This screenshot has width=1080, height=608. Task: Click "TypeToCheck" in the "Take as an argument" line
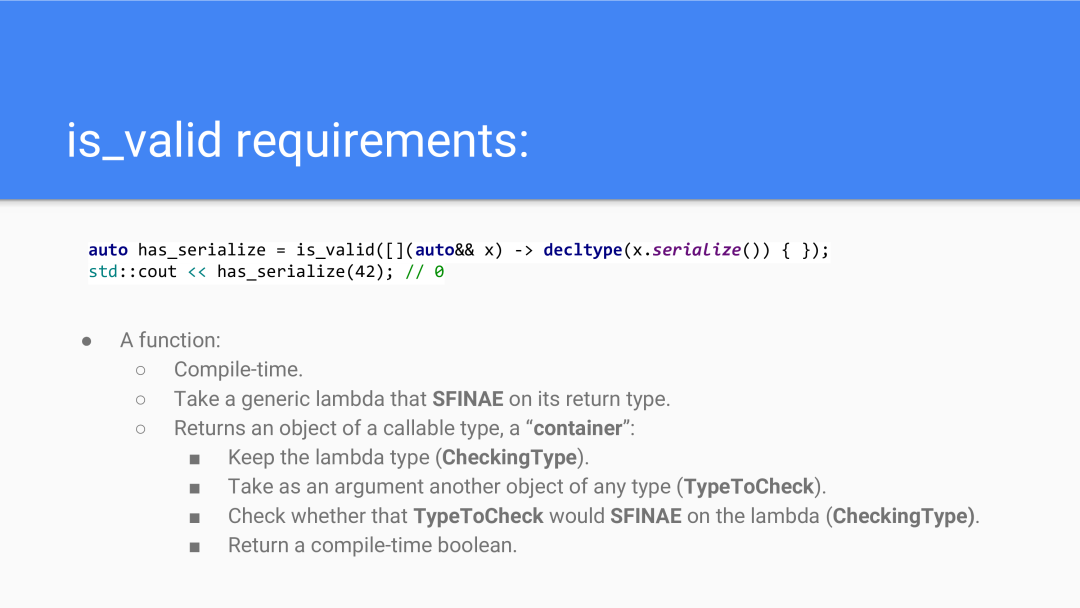[749, 487]
